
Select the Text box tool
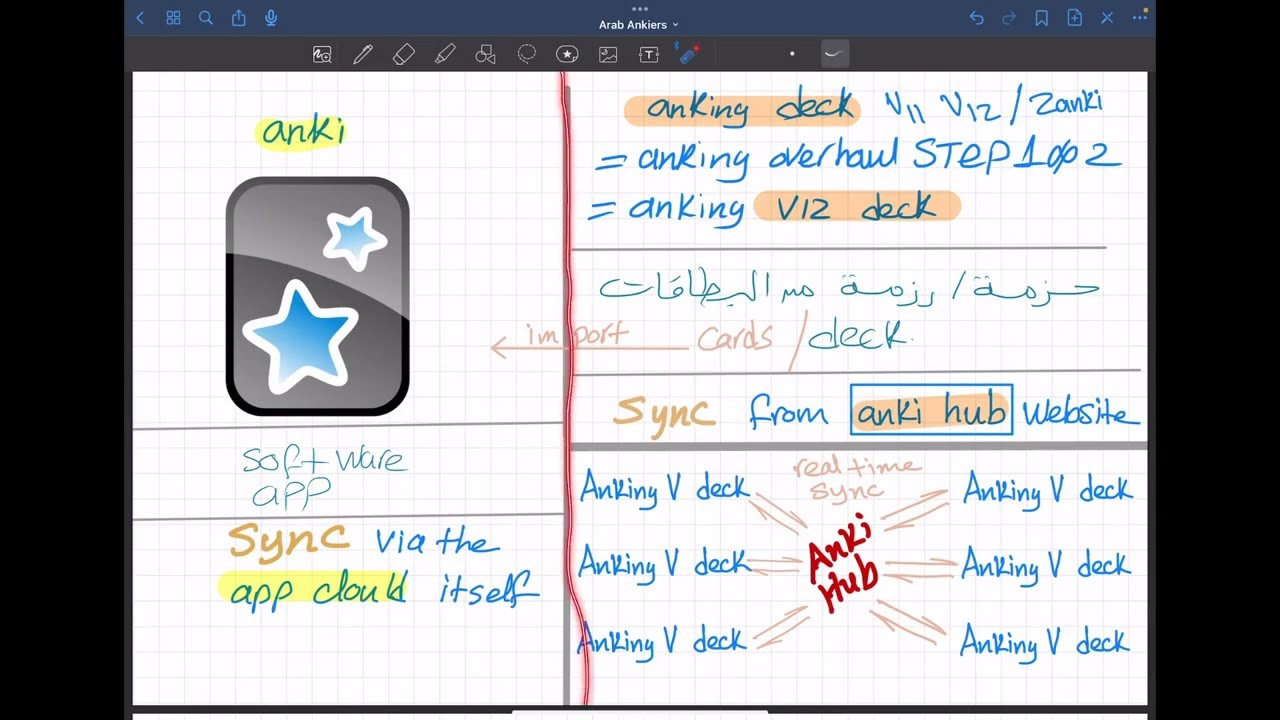[649, 55]
